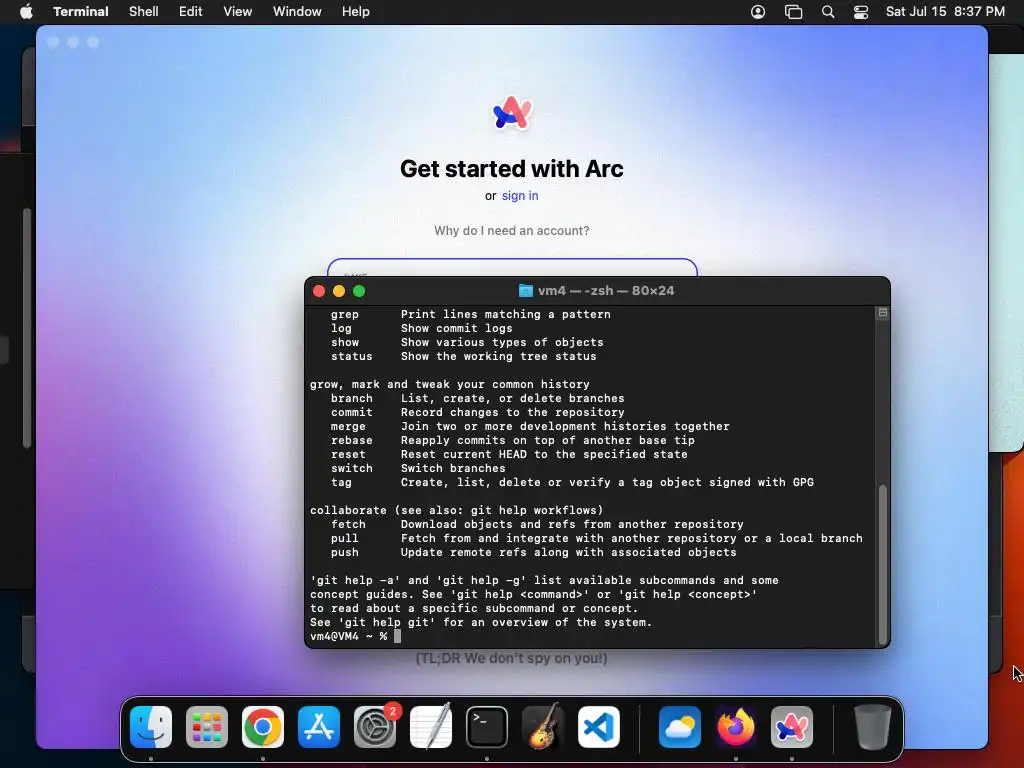
Task: Open the Trash in the dock
Action: tap(872, 727)
